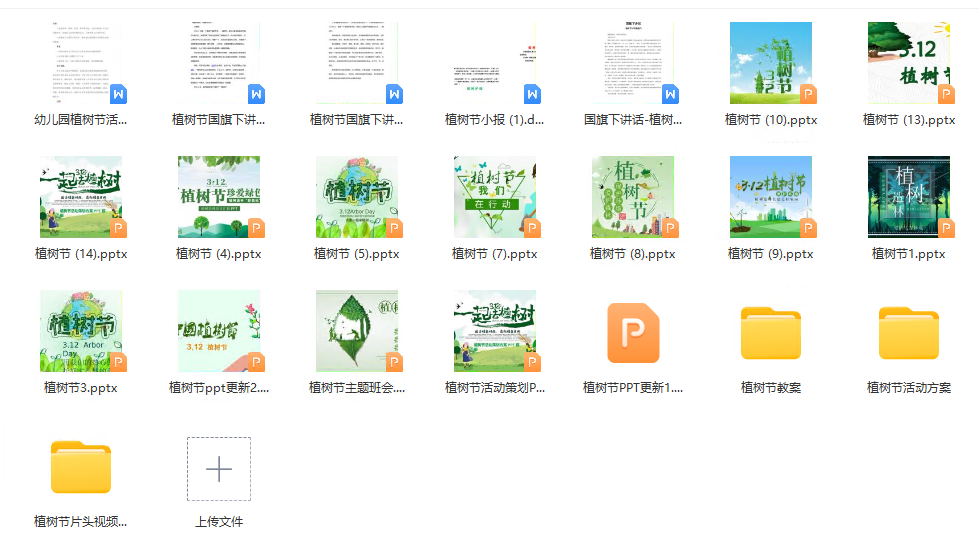This screenshot has height=540, width=979.
Task: Open the 植树节片头视频 folder
Action: [80, 468]
